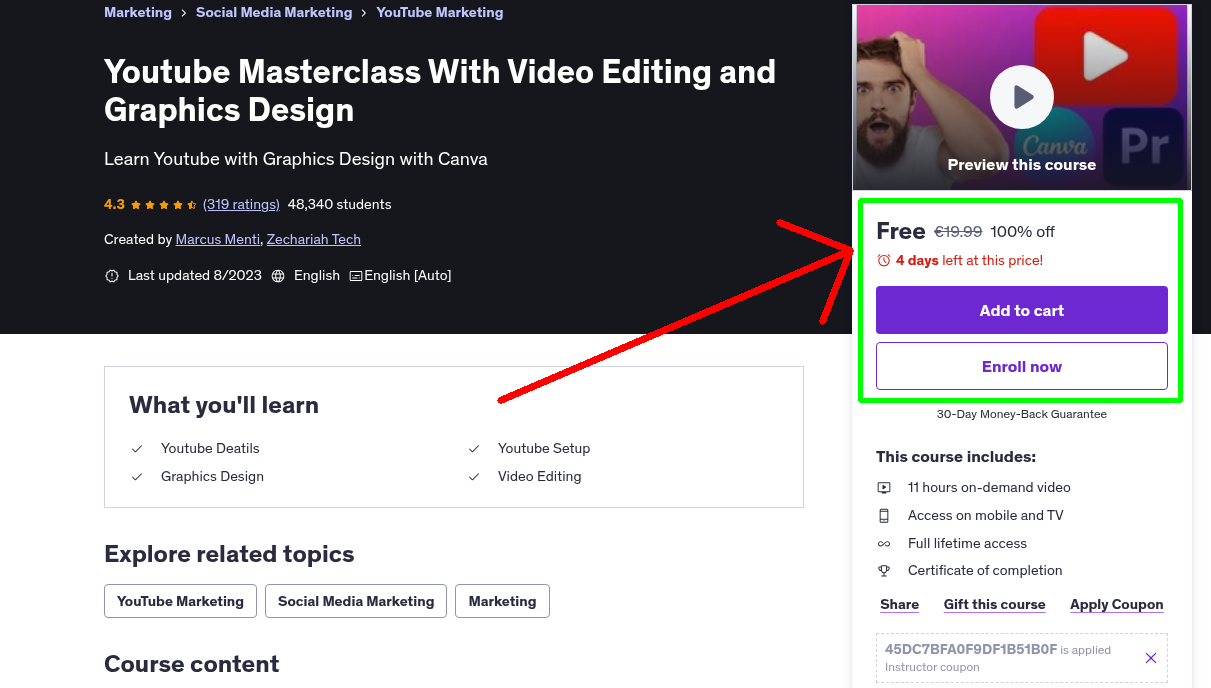1211x688 pixels.
Task: Click the 11 hours on-demand video text
Action: [989, 488]
